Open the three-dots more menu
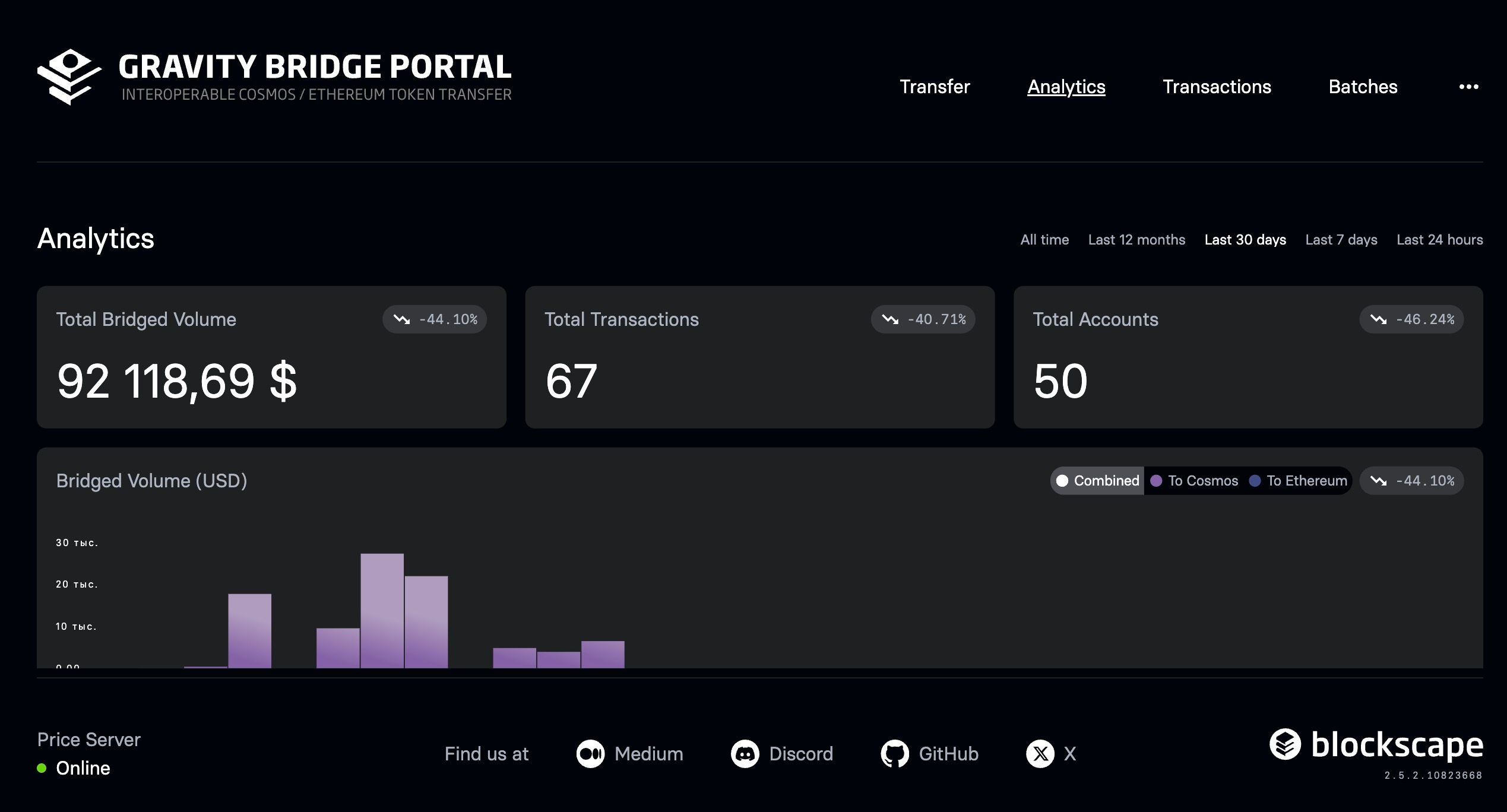The width and height of the screenshot is (1507, 812). [1468, 87]
